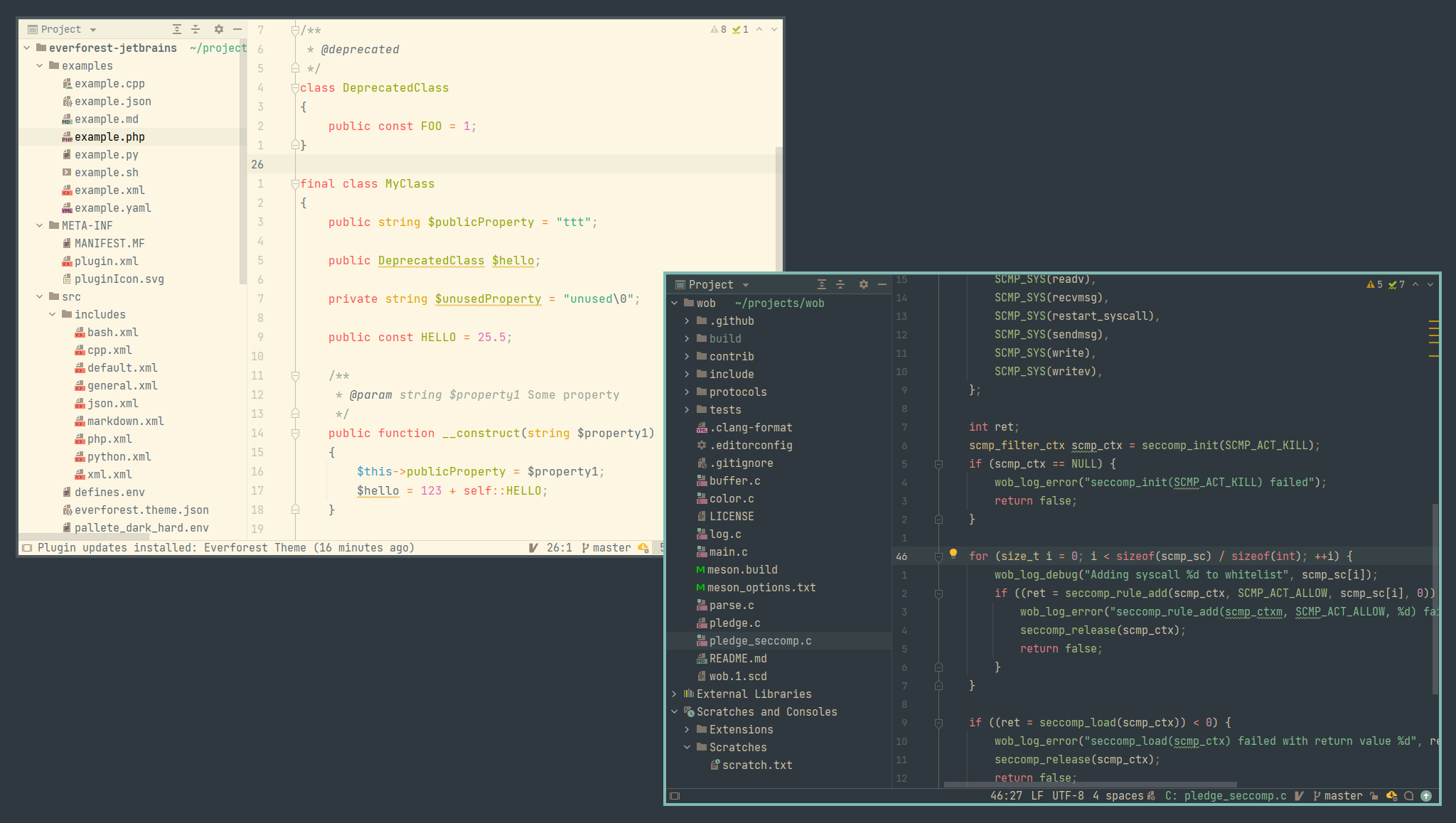Click the yellow intention lightbulb on line 46
The width and height of the screenshot is (1456, 823).
(x=953, y=554)
